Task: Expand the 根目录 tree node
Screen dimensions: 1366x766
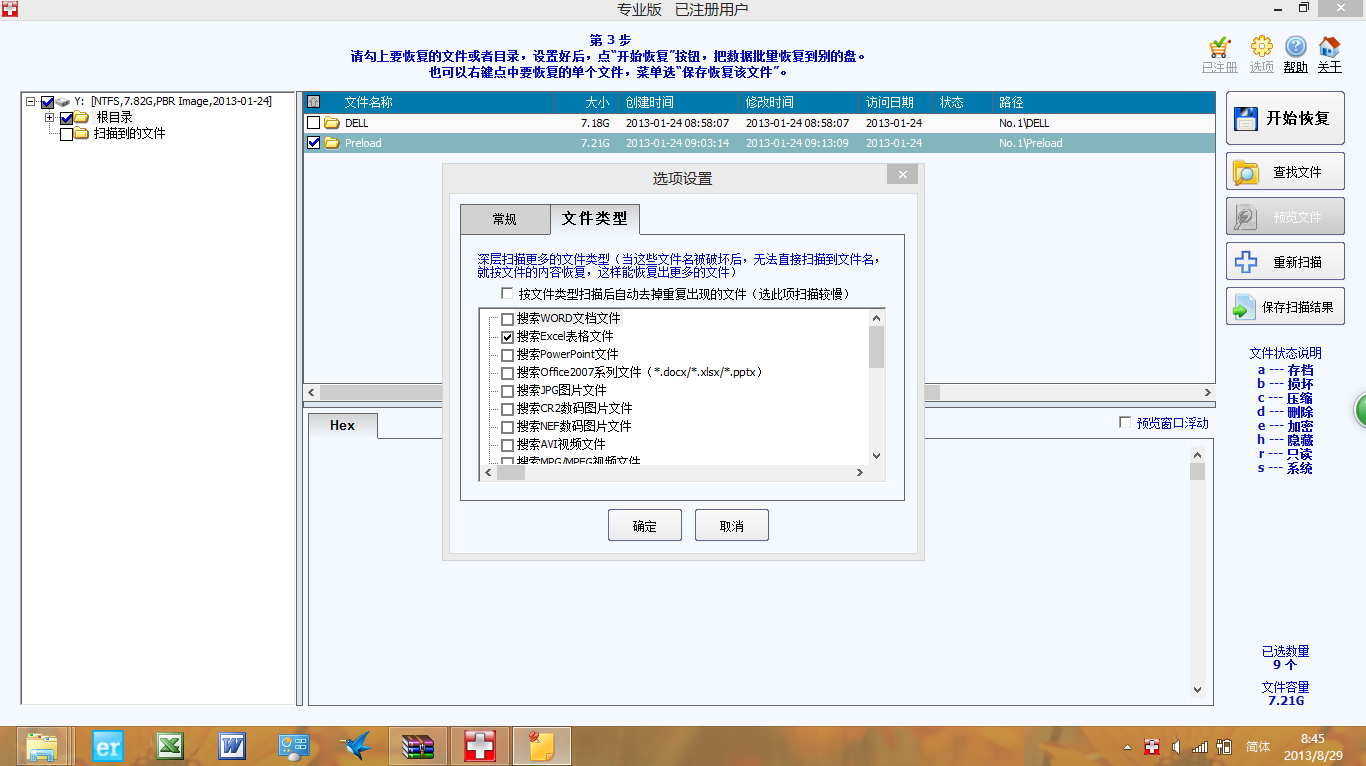Action: (x=49, y=118)
